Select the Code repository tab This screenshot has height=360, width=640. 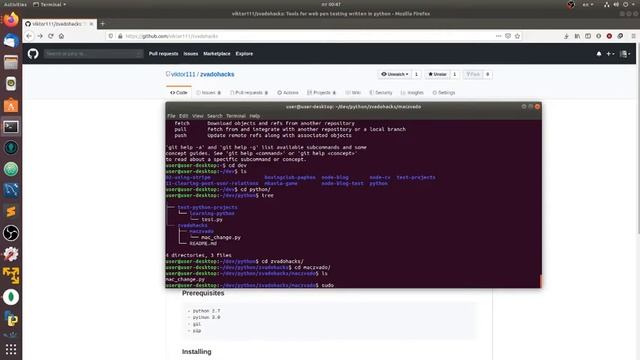point(179,93)
